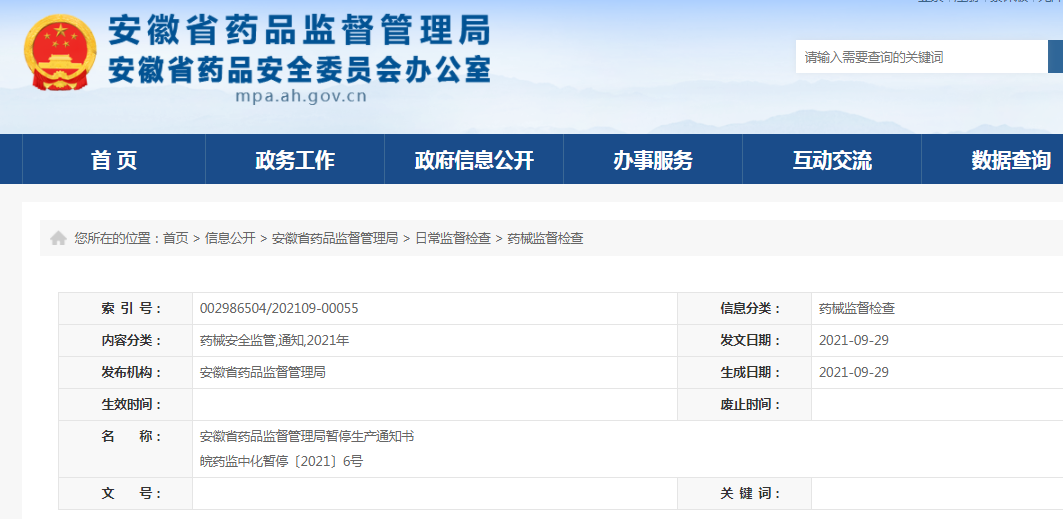Viewport: 1063px width, 519px height.
Task: Click the 生效时间 label cell
Action: (x=125, y=404)
